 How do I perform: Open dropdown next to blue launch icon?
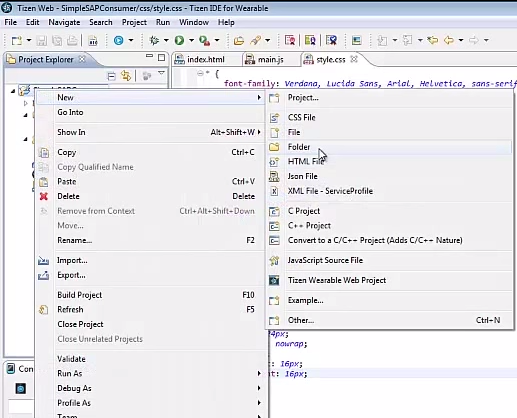(131, 41)
